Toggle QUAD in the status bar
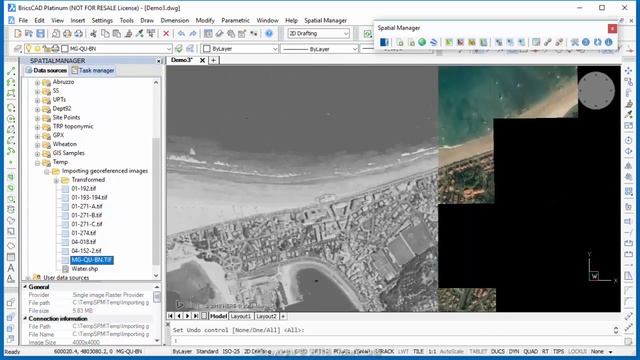 click(530, 351)
